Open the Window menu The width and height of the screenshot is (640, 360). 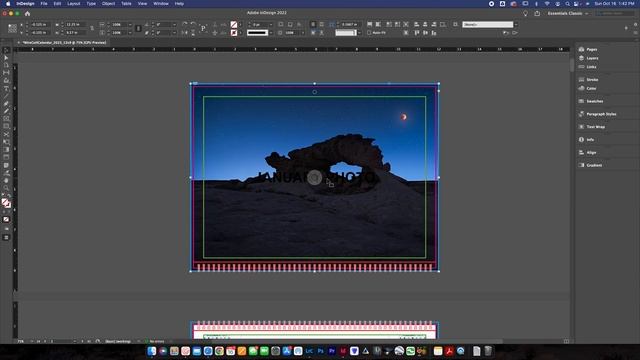tap(161, 4)
